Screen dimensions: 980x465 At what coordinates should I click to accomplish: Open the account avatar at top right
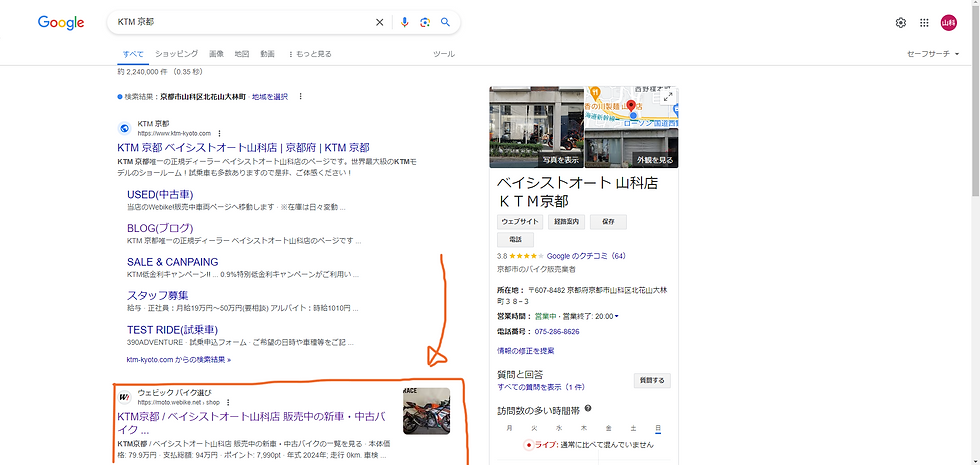coord(949,23)
